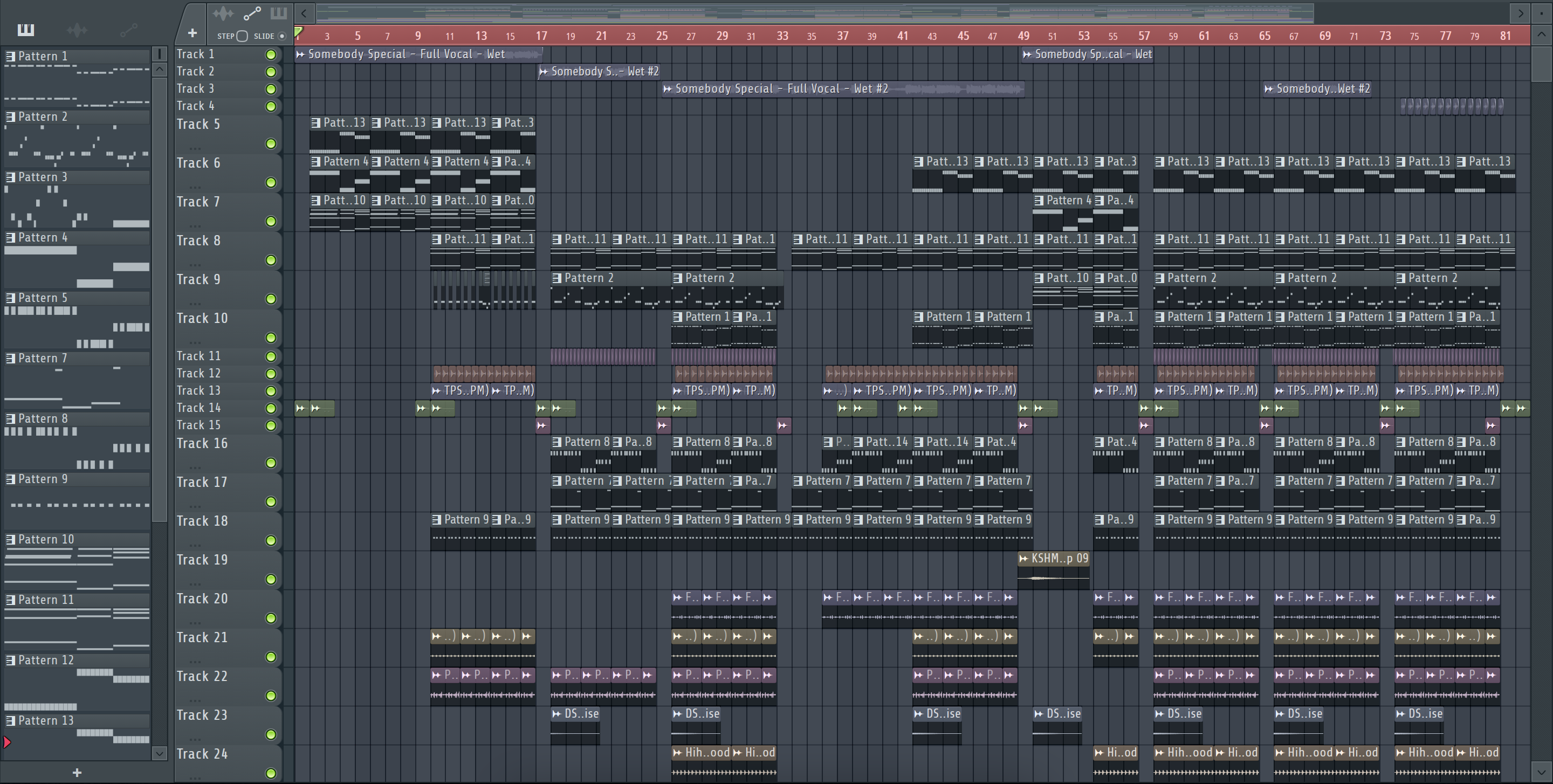Image resolution: width=1553 pixels, height=784 pixels.
Task: Click the picker panel scroll down arrow
Action: click(160, 753)
